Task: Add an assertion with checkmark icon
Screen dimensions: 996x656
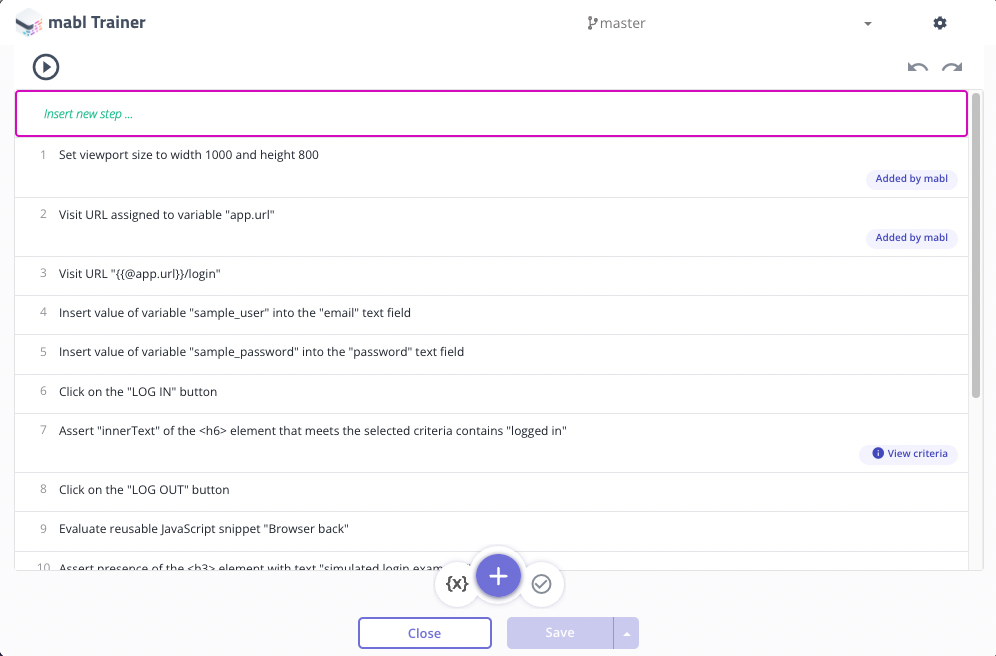Action: (541, 584)
